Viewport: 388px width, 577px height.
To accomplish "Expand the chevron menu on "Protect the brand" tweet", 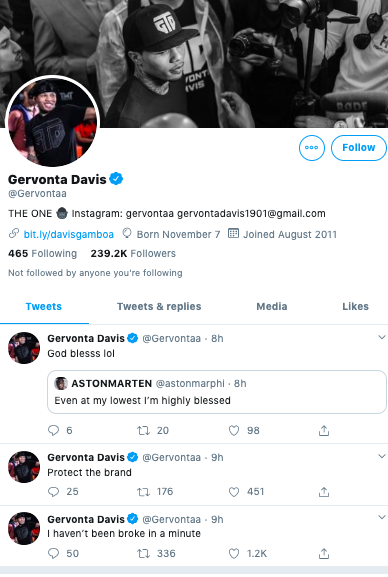I will coord(382,456).
